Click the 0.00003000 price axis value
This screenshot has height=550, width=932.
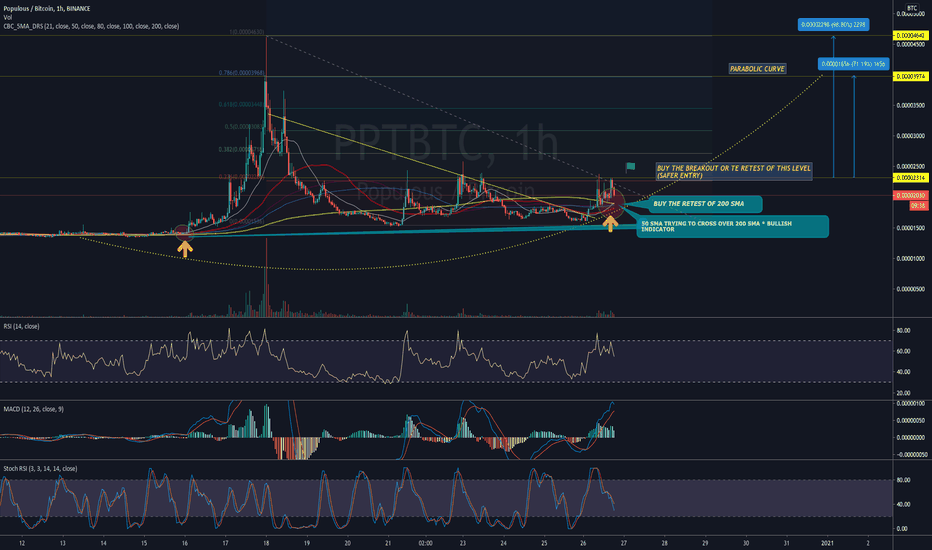click(911, 136)
